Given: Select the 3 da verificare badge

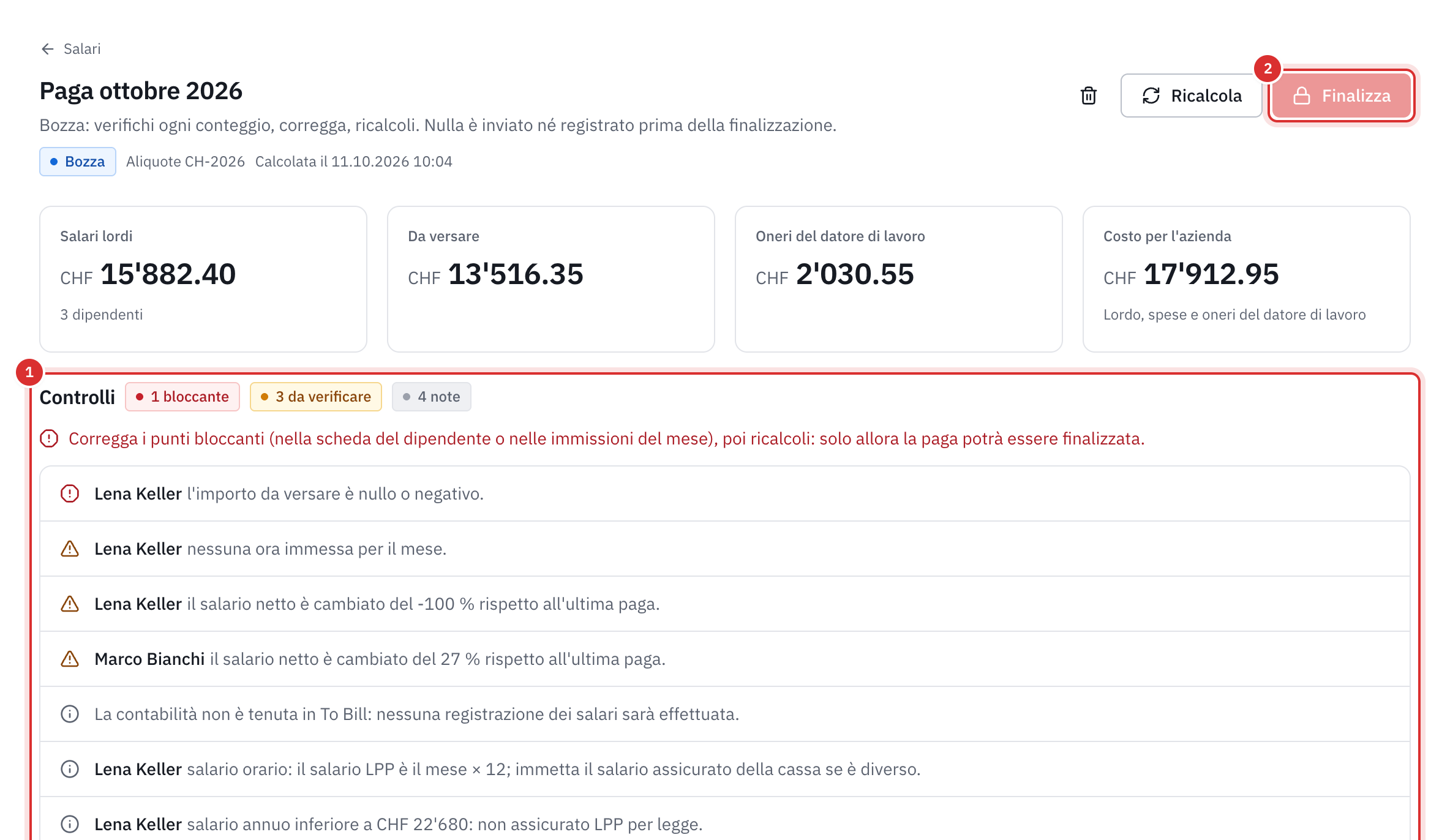Looking at the screenshot, I should click(316, 397).
